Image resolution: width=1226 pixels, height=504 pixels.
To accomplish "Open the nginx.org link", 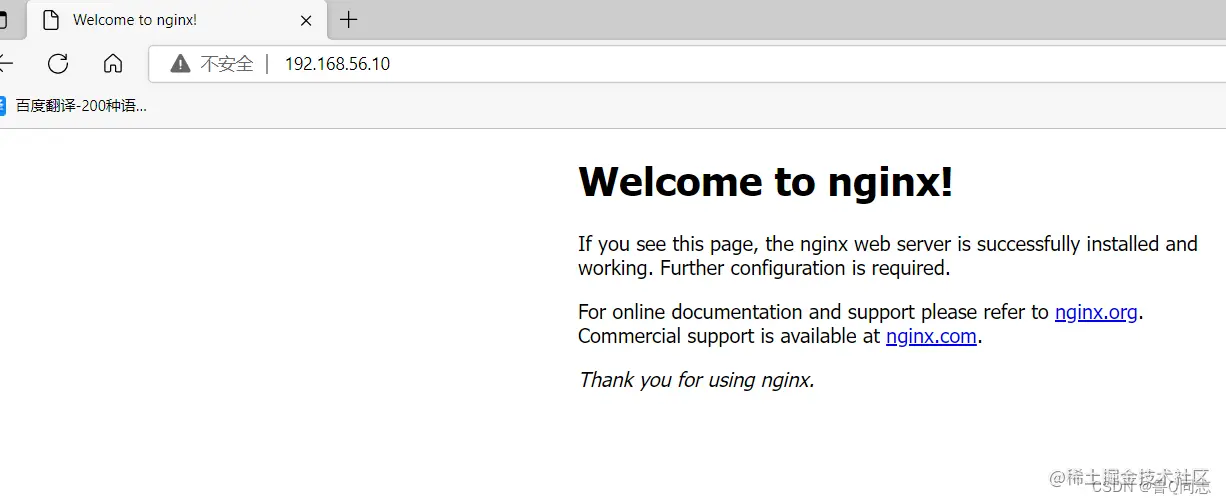I will coord(1096,312).
